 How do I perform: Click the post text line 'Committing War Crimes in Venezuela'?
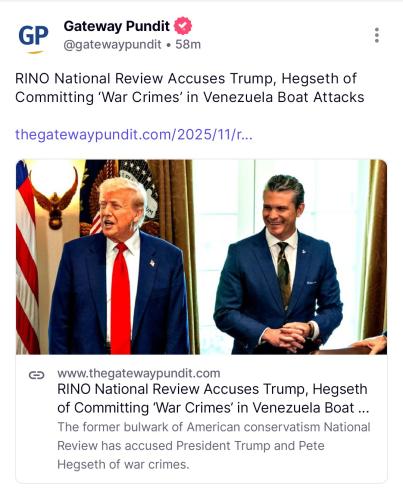pos(189,97)
